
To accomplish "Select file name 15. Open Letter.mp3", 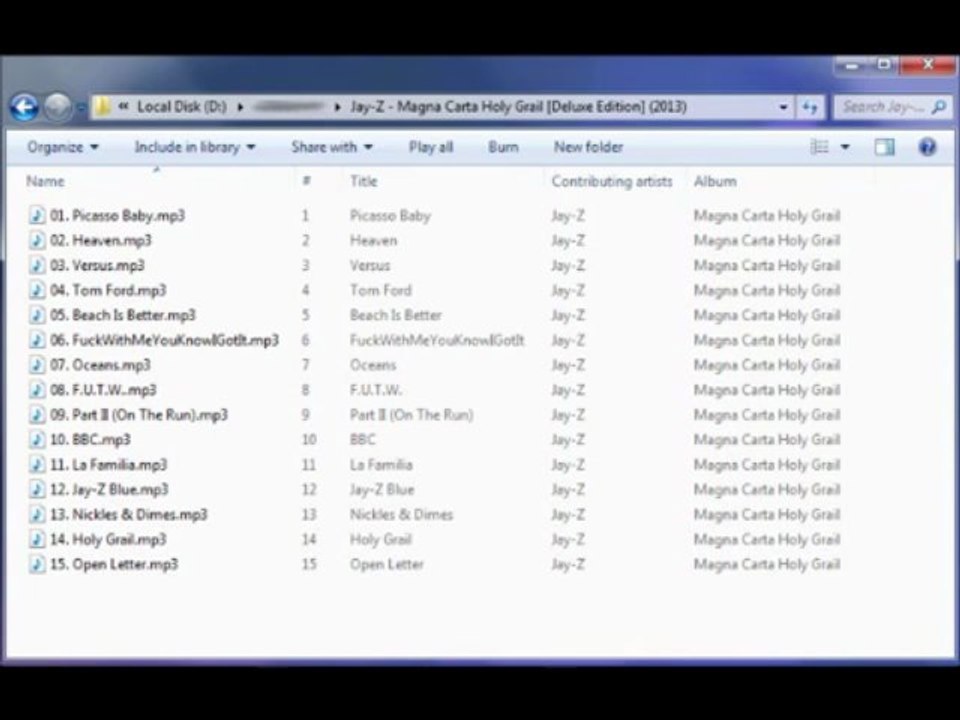I will (114, 564).
